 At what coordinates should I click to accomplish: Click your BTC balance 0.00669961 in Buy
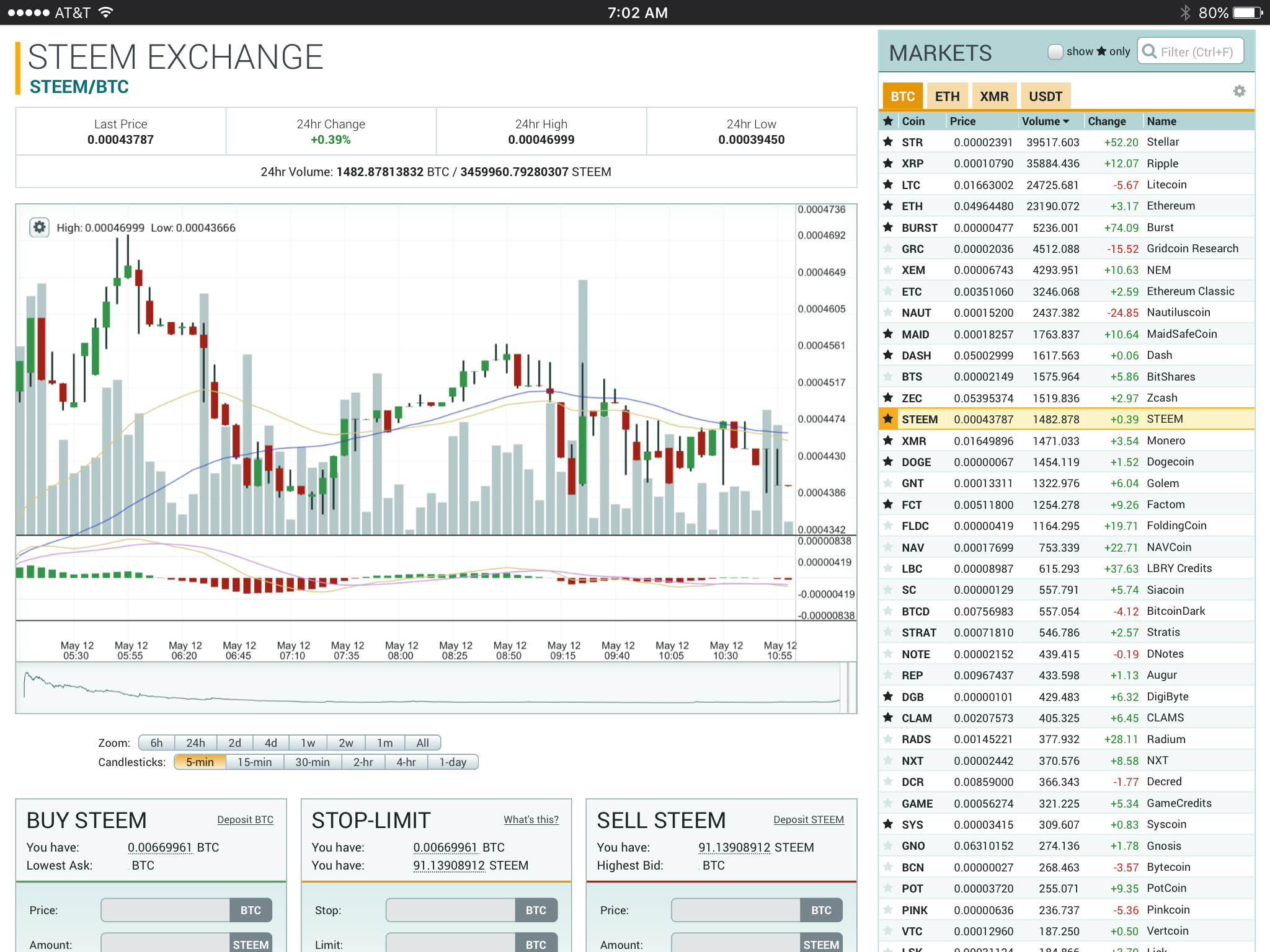(160, 847)
